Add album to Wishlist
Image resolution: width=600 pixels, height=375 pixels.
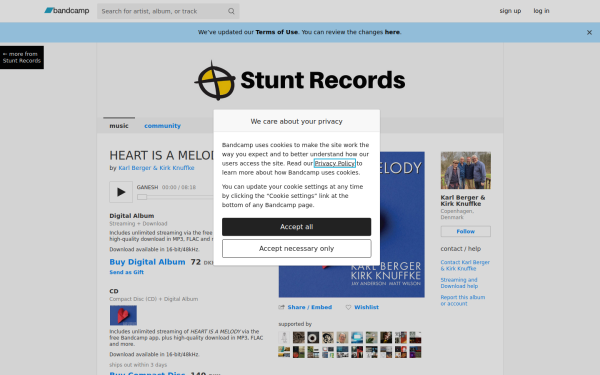366,307
